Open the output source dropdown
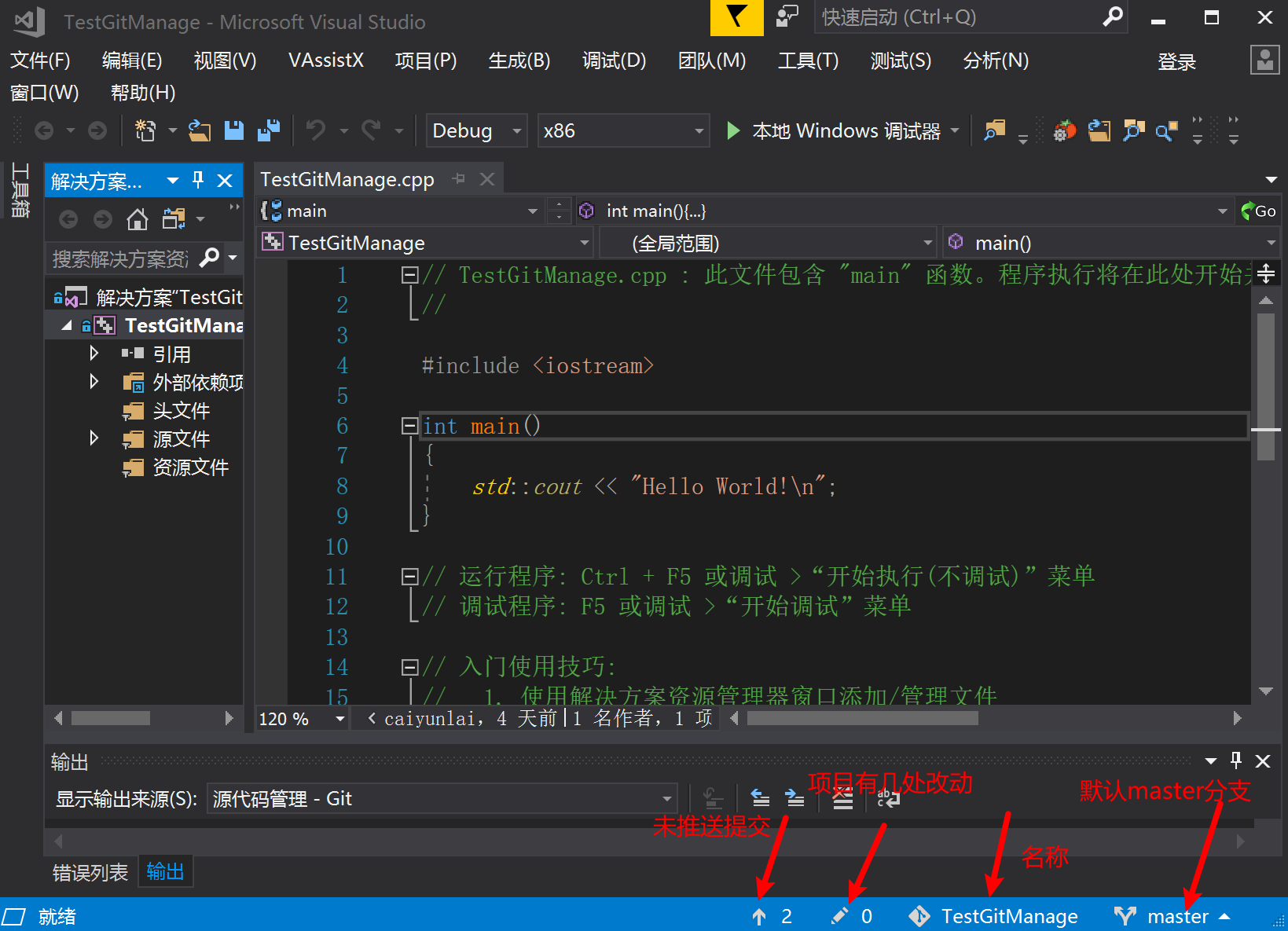 pos(442,799)
